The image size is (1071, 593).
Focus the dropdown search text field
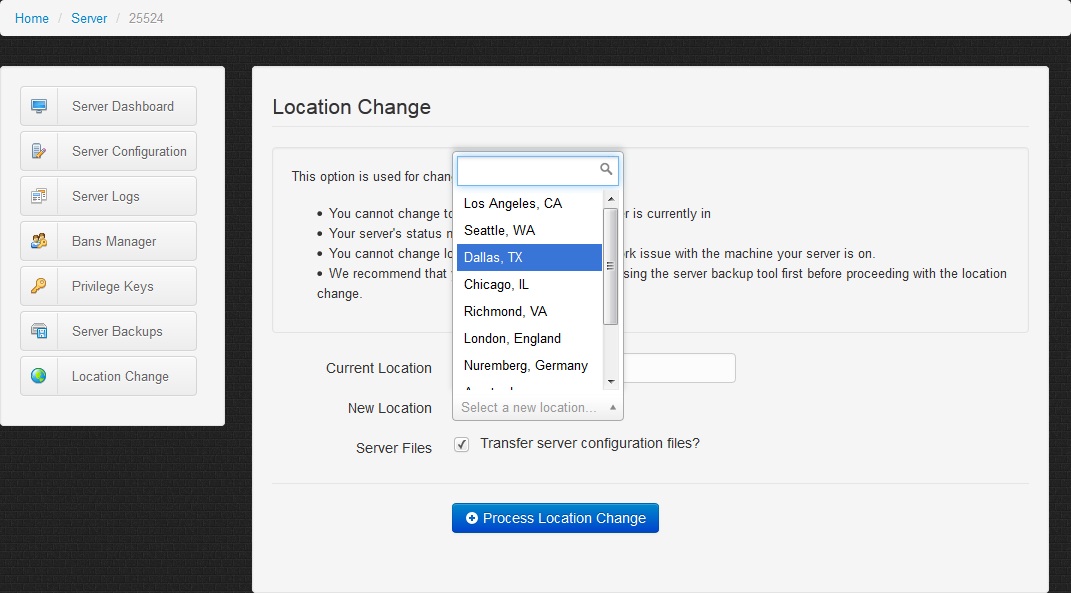point(528,171)
